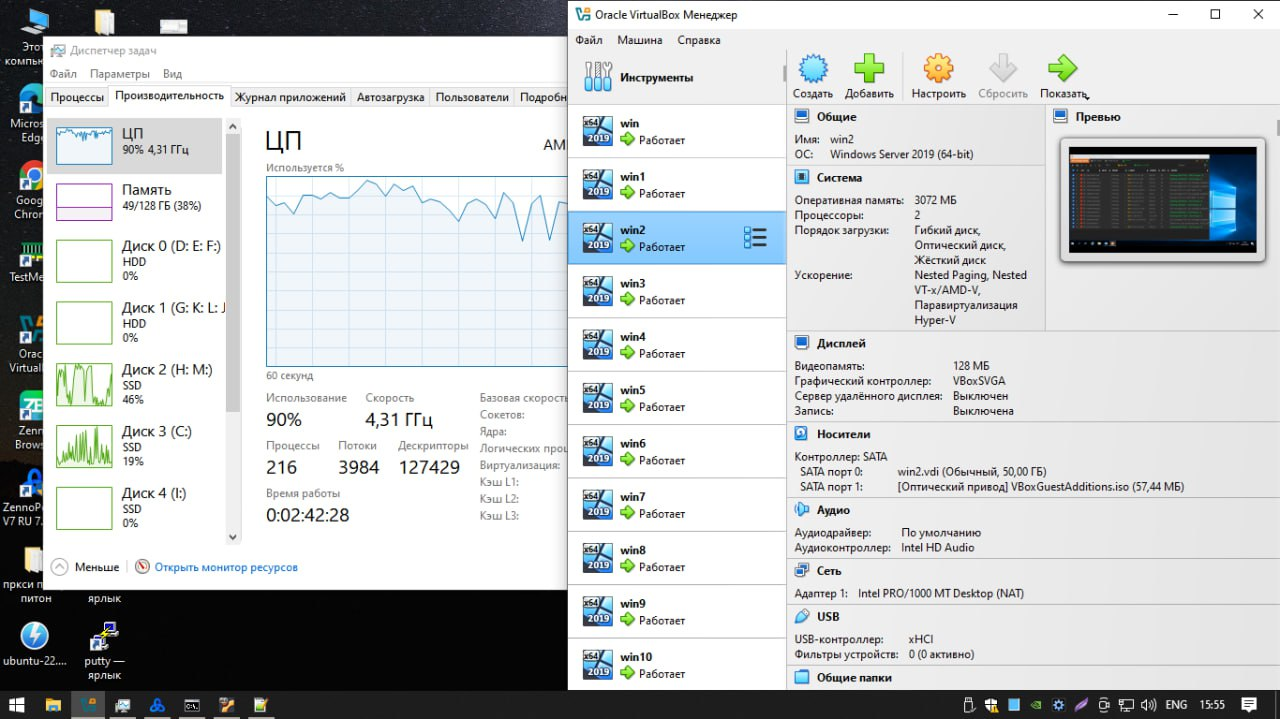Open File Explorer from the taskbar
This screenshot has height=719, width=1280.
53,704
